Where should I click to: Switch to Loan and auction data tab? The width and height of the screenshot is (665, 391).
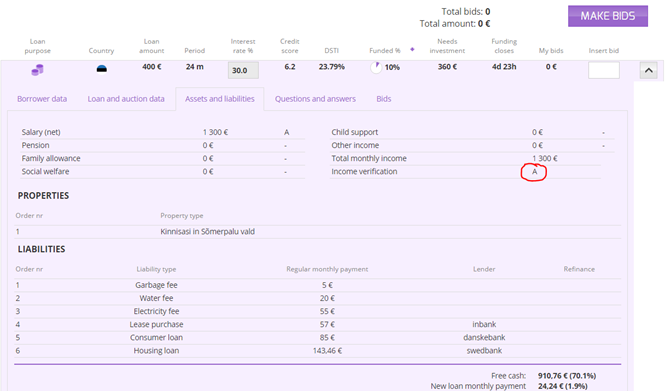pyautogui.click(x=126, y=99)
